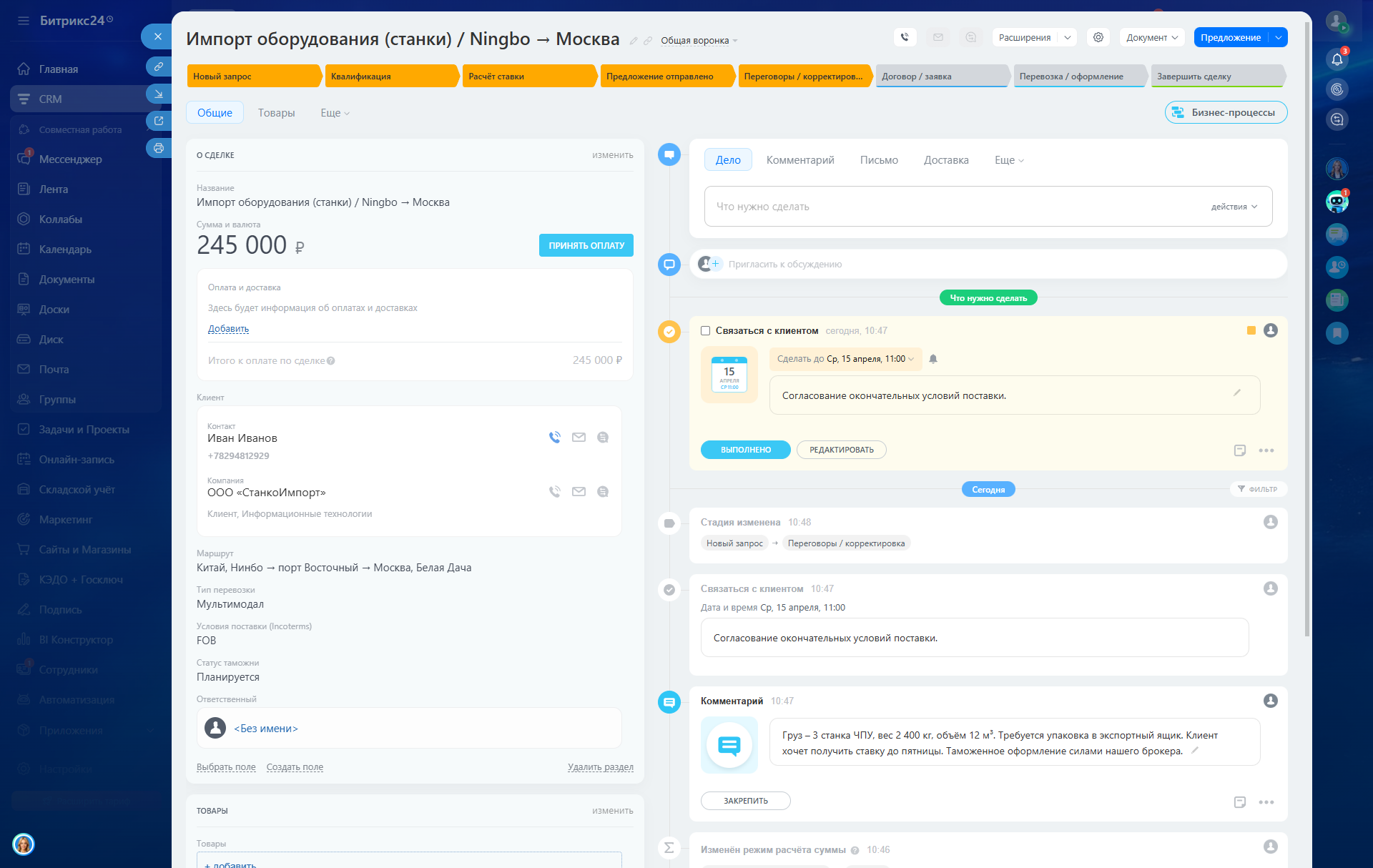Viewport: 1373px width, 868px height.
Task: Open notifications bell in right sidebar
Action: [x=1337, y=60]
